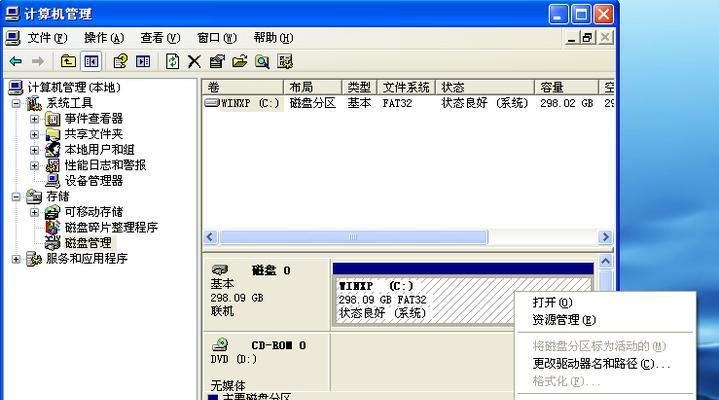Click the Disk 0 (磁盘 0) drive icon
Viewport: 719px width, 400px height.
[x=220, y=270]
